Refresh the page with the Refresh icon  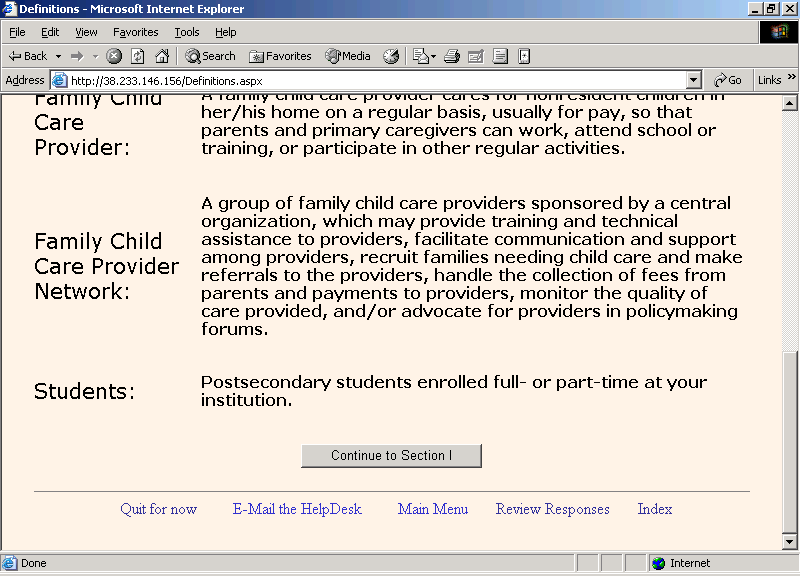coord(138,56)
